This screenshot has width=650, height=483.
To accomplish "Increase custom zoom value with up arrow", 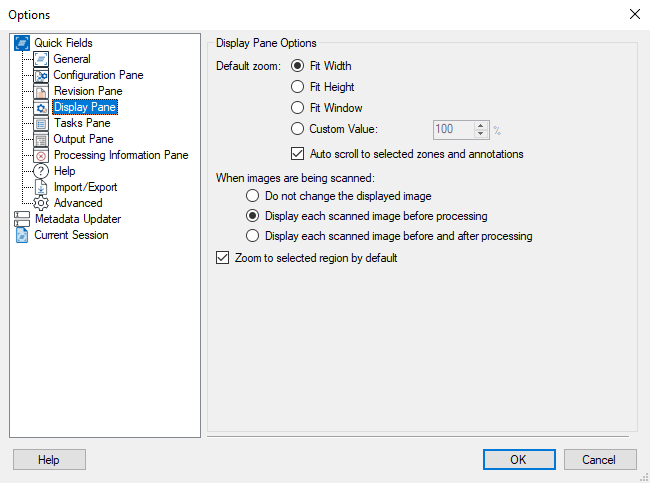I will [x=480, y=126].
